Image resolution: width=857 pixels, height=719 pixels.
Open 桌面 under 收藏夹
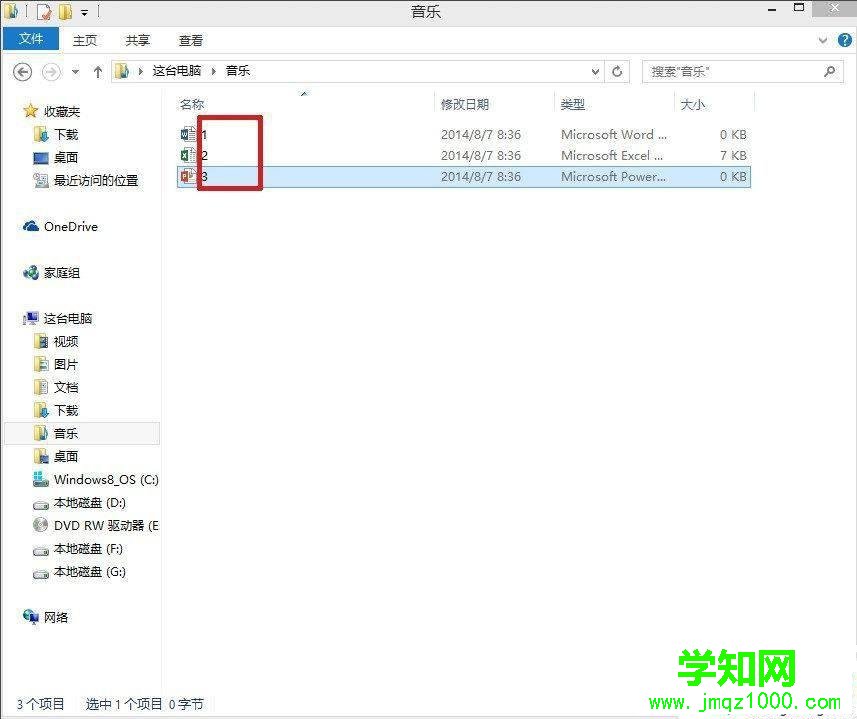pyautogui.click(x=66, y=157)
